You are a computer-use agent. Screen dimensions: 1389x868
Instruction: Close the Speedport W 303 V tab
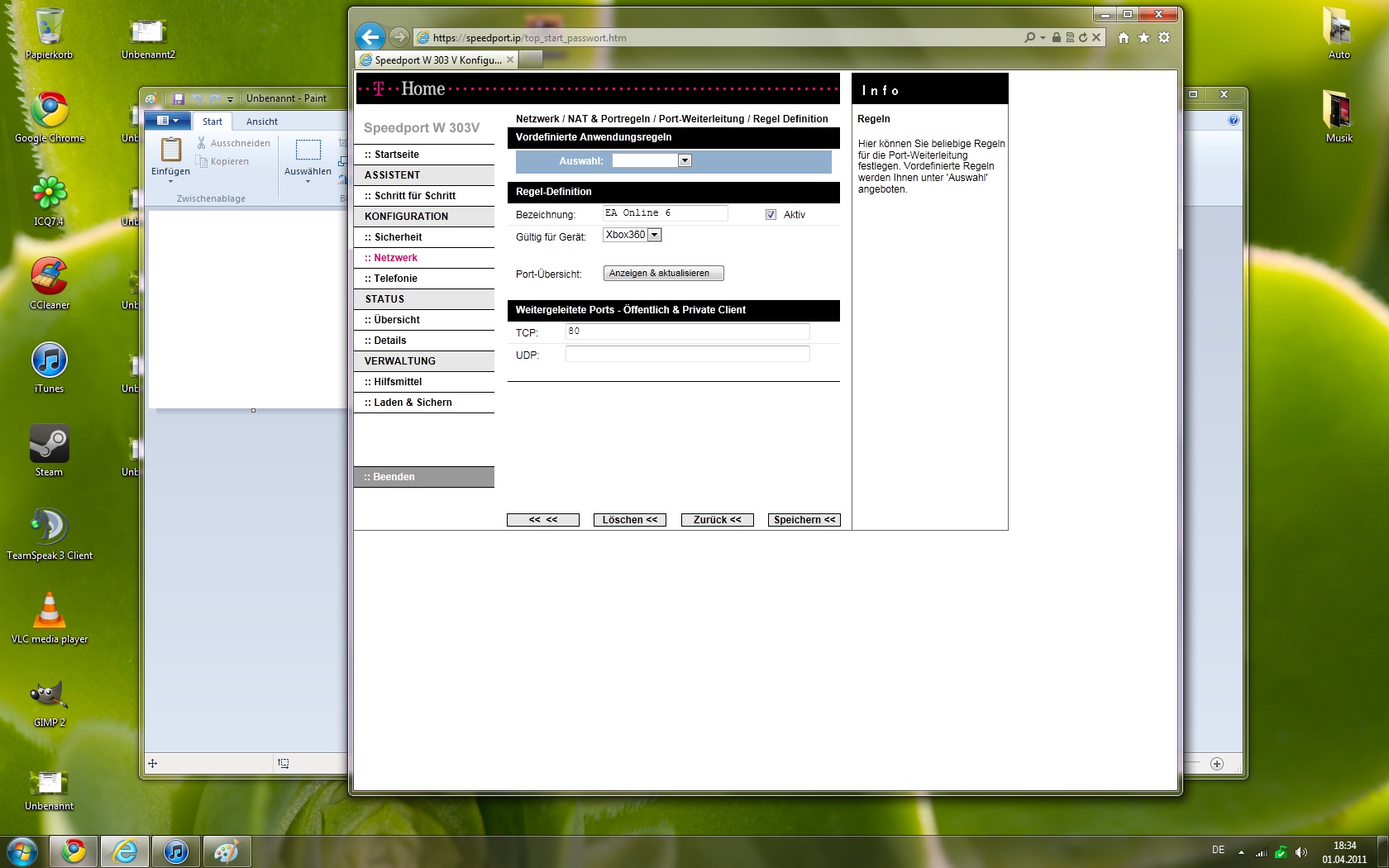point(510,60)
